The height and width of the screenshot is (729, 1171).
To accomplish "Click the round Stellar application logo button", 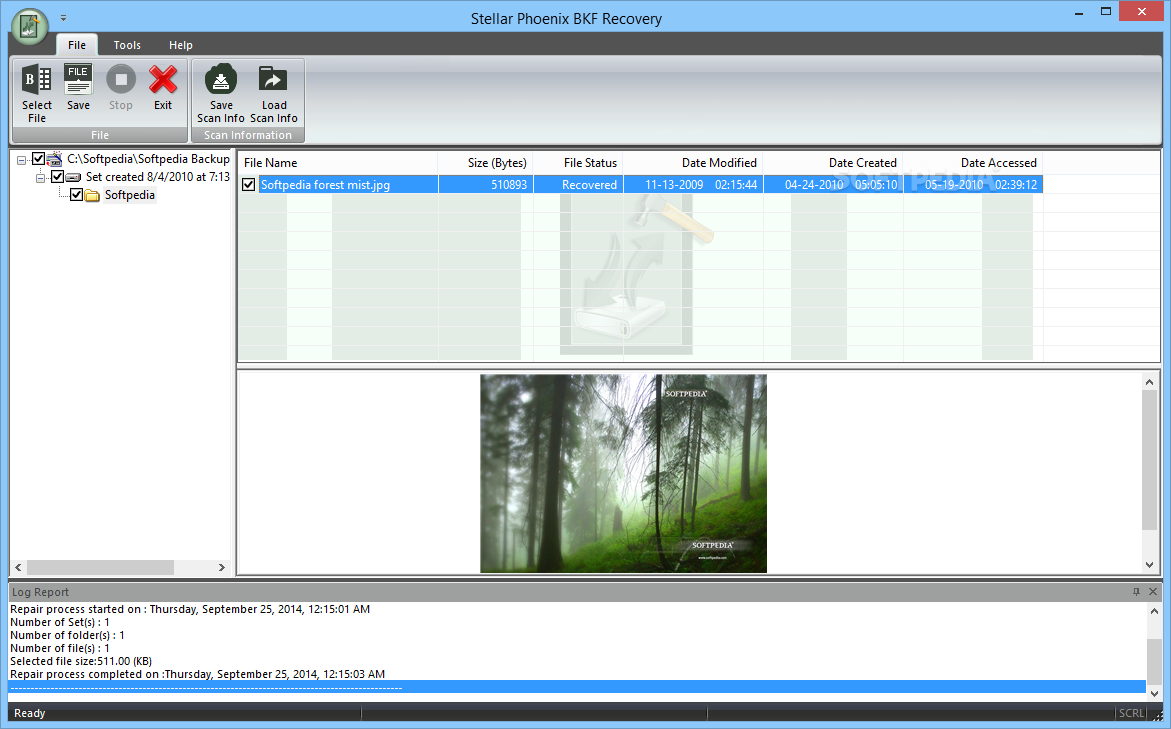I will (30, 25).
